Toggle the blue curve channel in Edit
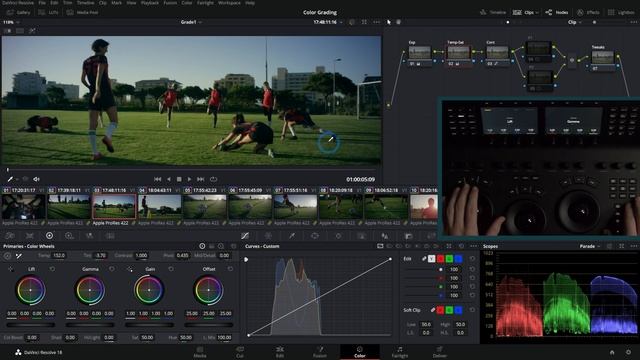The height and width of the screenshot is (360, 640). (x=458, y=259)
